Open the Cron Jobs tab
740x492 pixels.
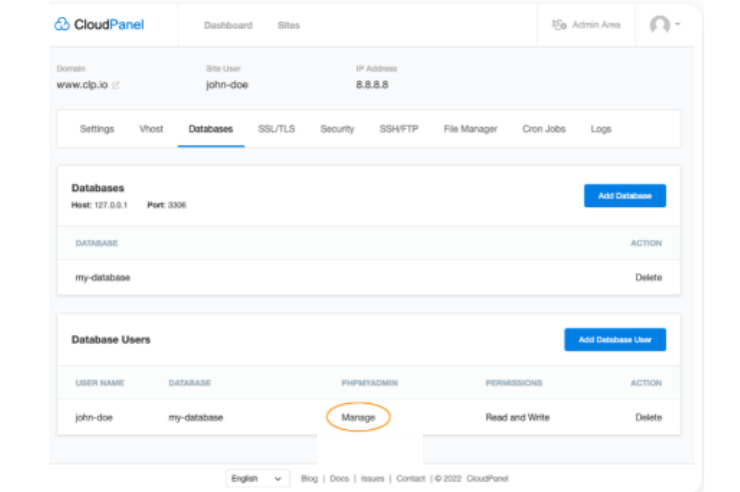[544, 129]
